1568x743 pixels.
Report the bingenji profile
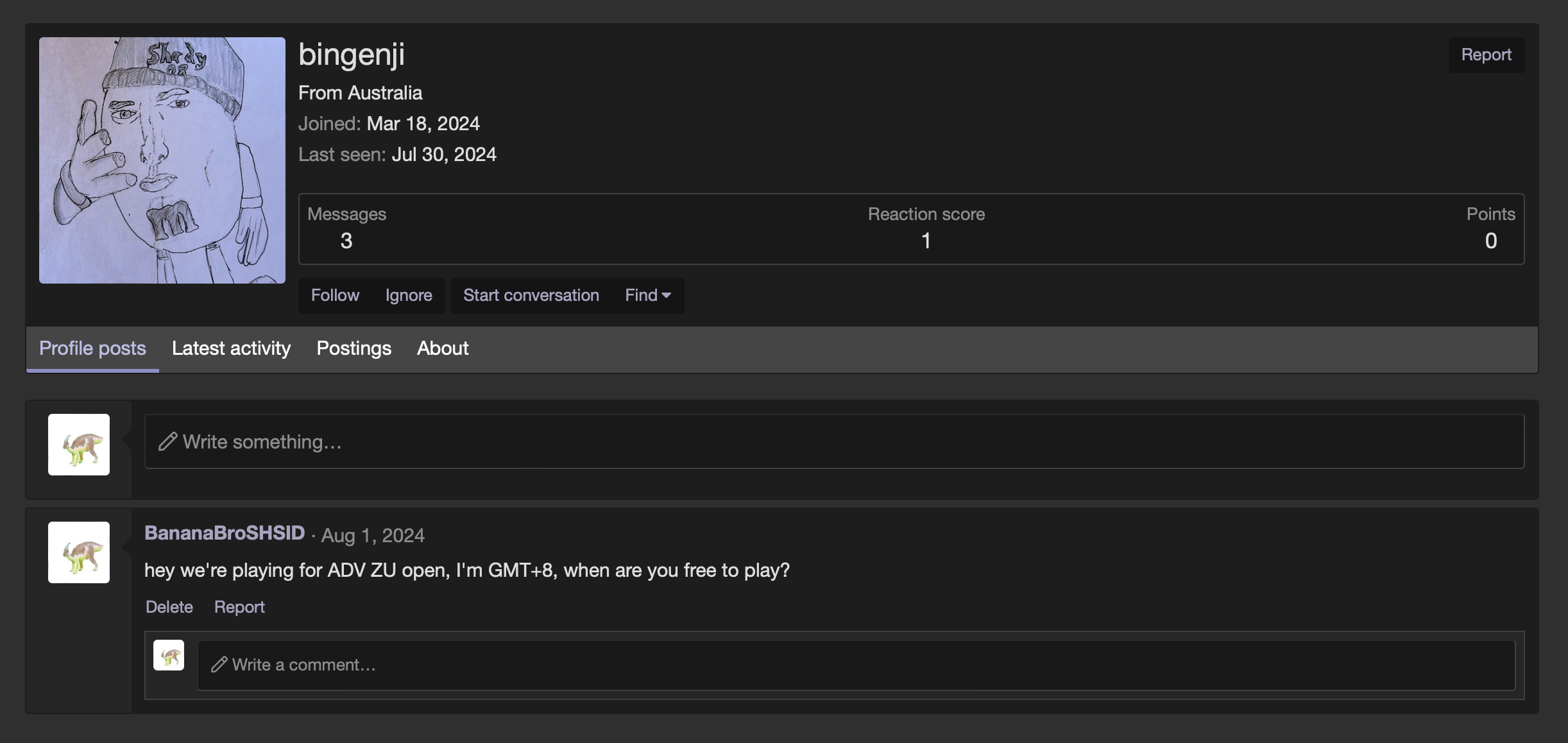[x=1486, y=55]
